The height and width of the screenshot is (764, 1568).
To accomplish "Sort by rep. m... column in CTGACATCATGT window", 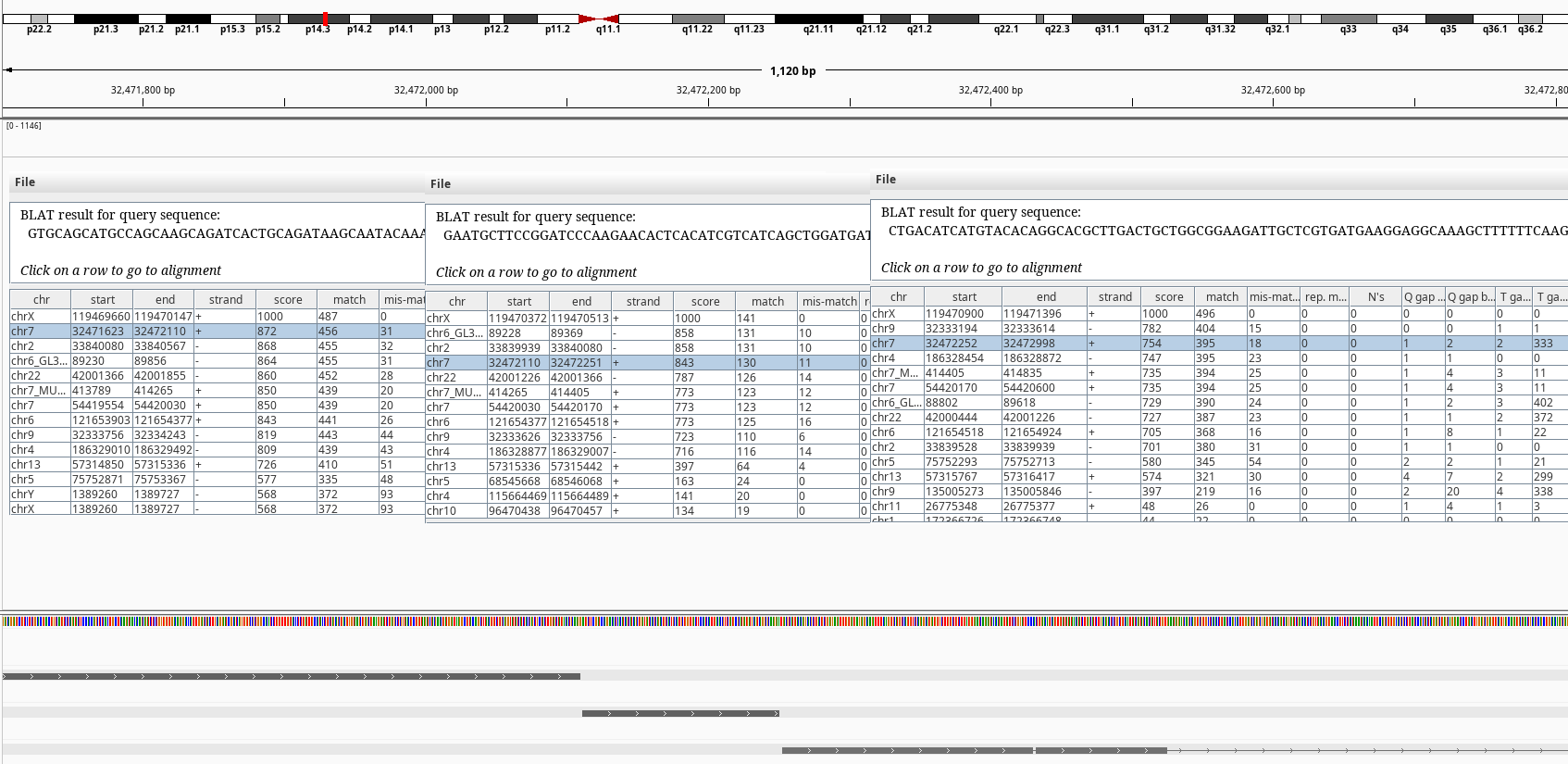I will coord(1325,296).
